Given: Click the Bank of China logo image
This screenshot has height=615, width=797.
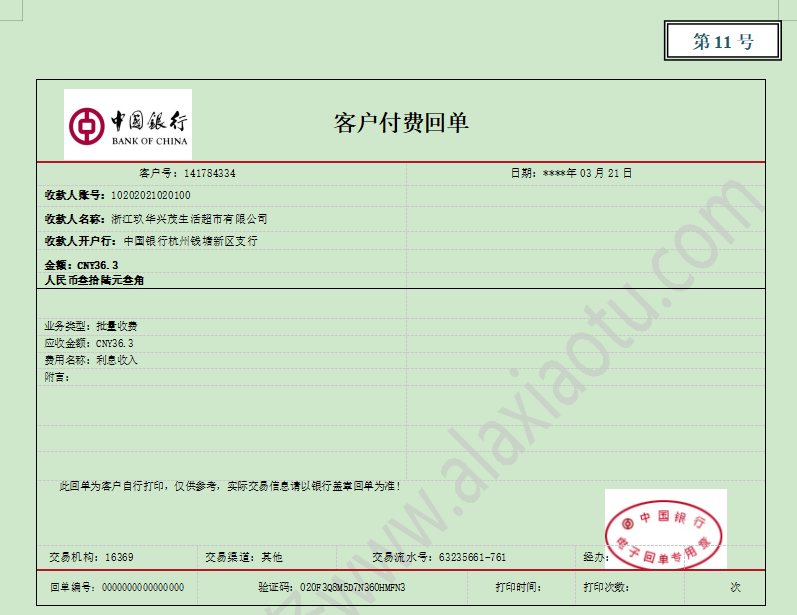Looking at the screenshot, I should point(128,124).
